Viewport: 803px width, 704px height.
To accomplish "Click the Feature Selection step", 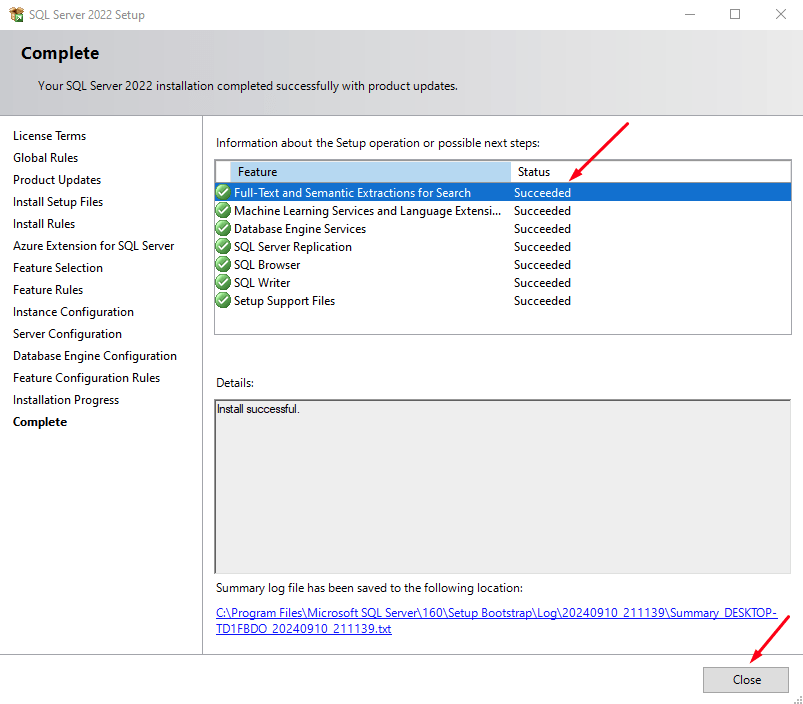I will (58, 268).
